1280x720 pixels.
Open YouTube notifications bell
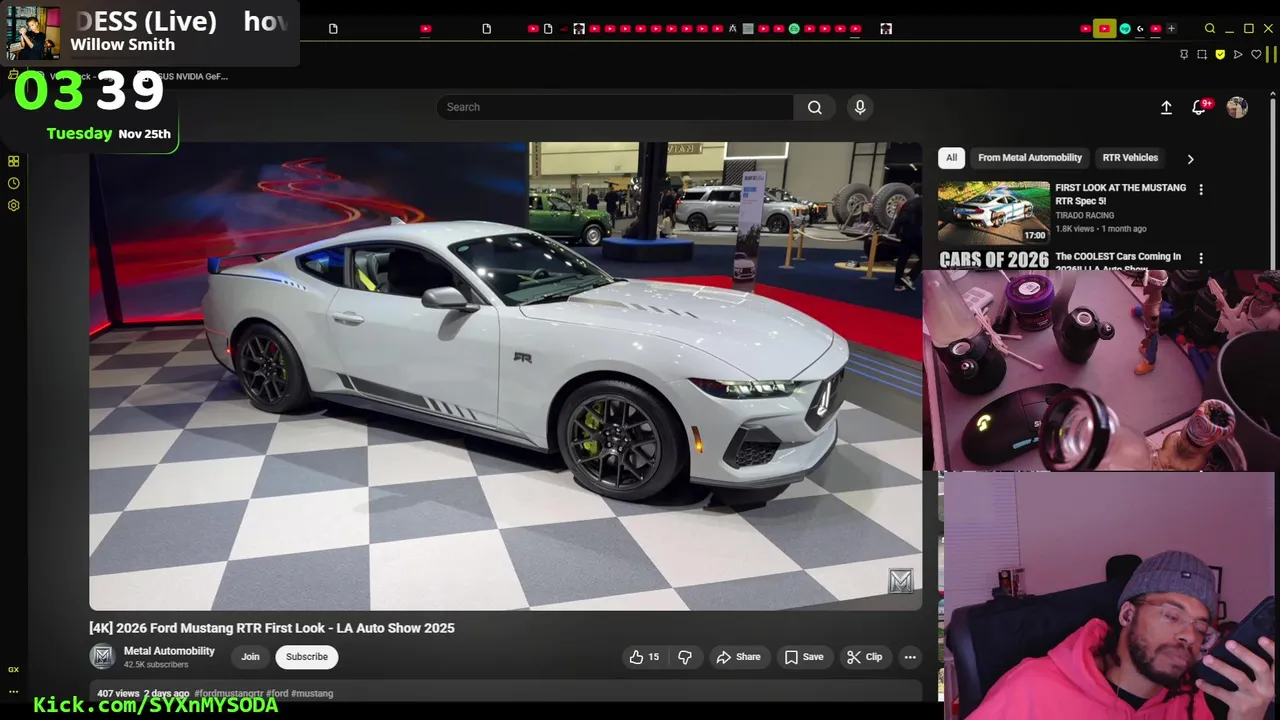tap(1199, 107)
